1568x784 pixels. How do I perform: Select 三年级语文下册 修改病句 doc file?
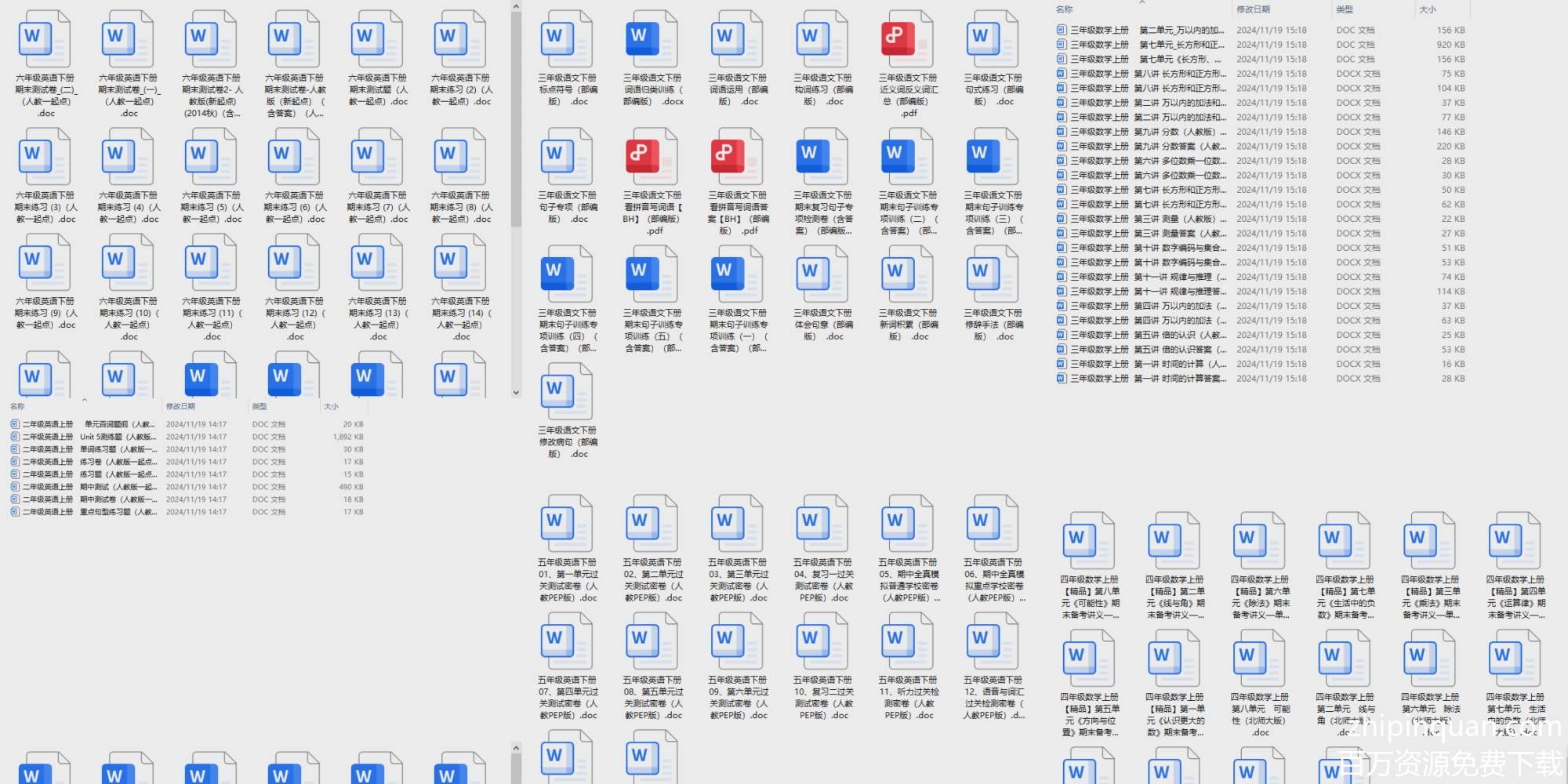click(567, 393)
